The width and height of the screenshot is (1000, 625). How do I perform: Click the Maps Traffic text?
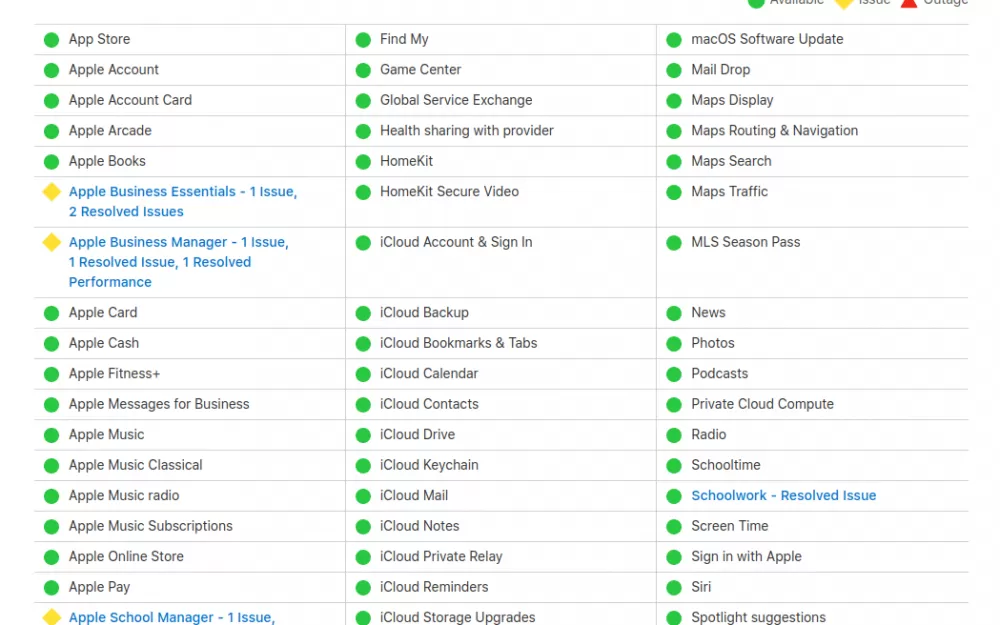(x=730, y=191)
